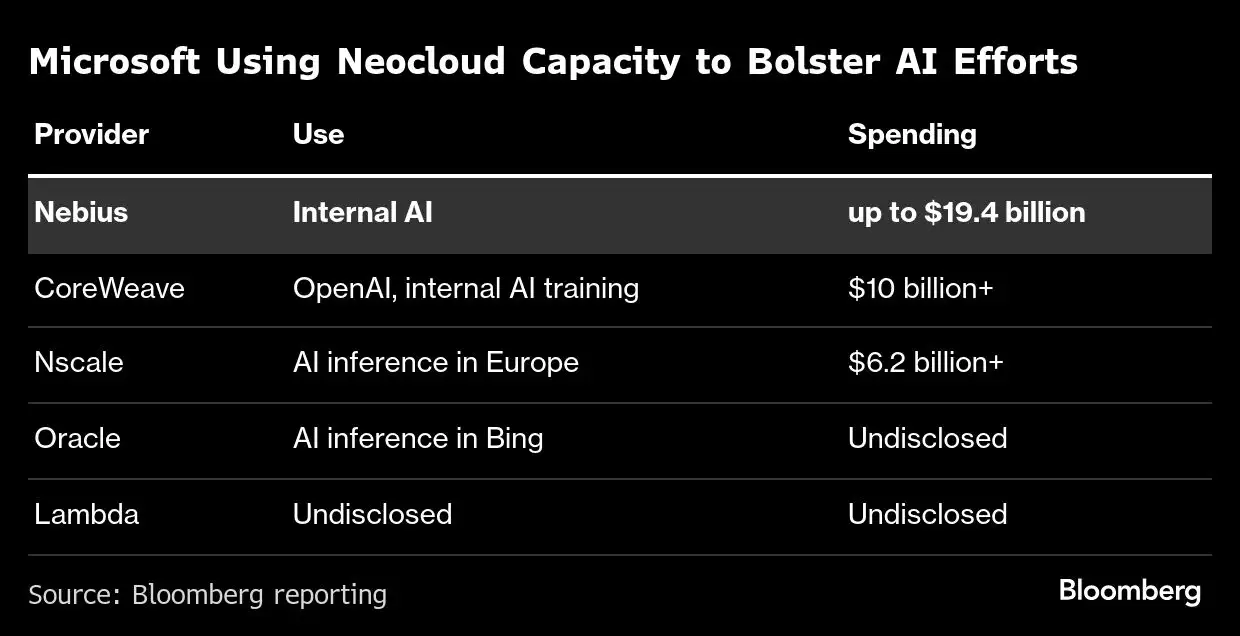The width and height of the screenshot is (1240, 636).
Task: Click the Internal AI use cell
Action: (362, 212)
